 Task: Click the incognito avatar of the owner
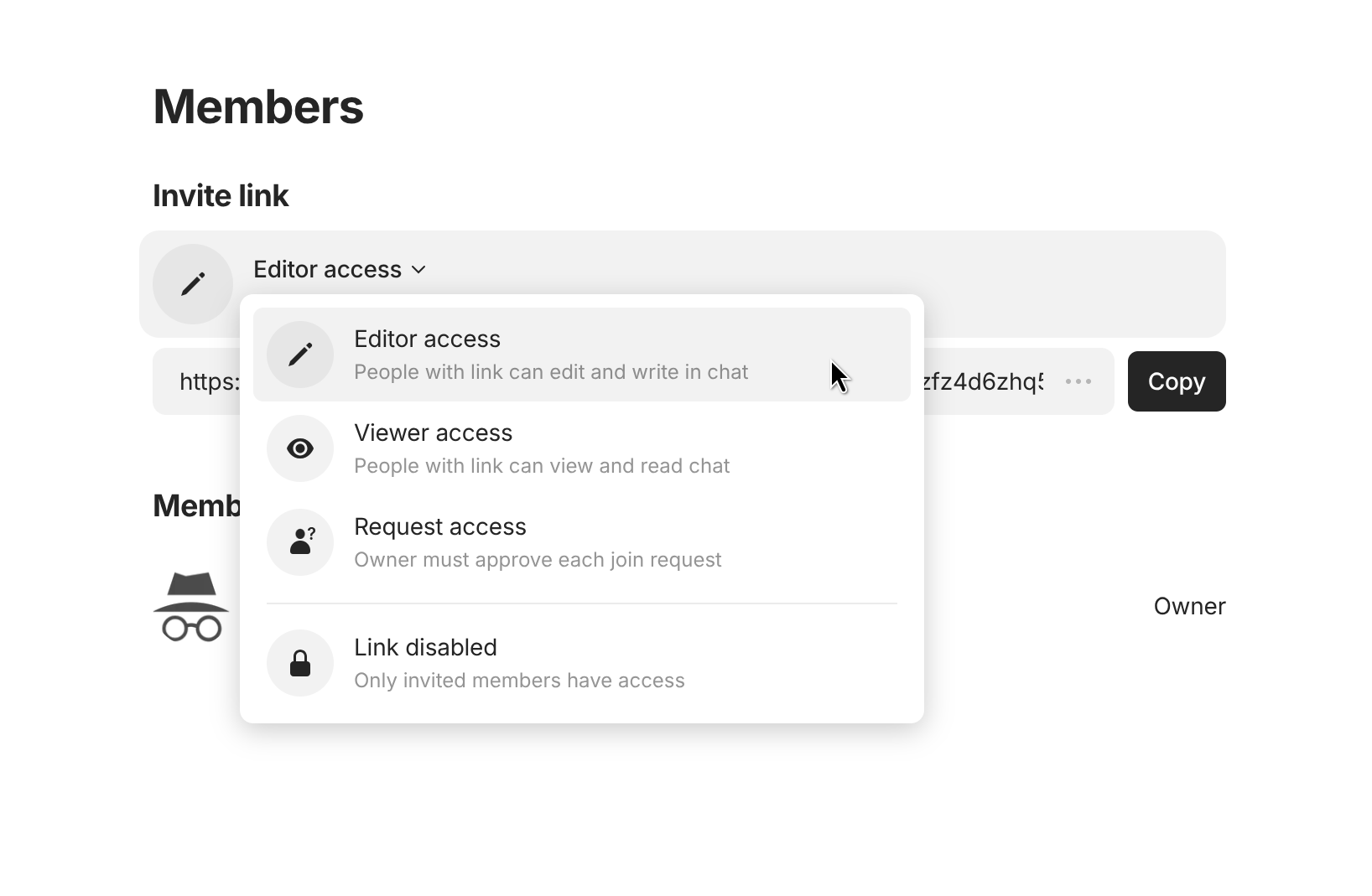[x=191, y=607]
